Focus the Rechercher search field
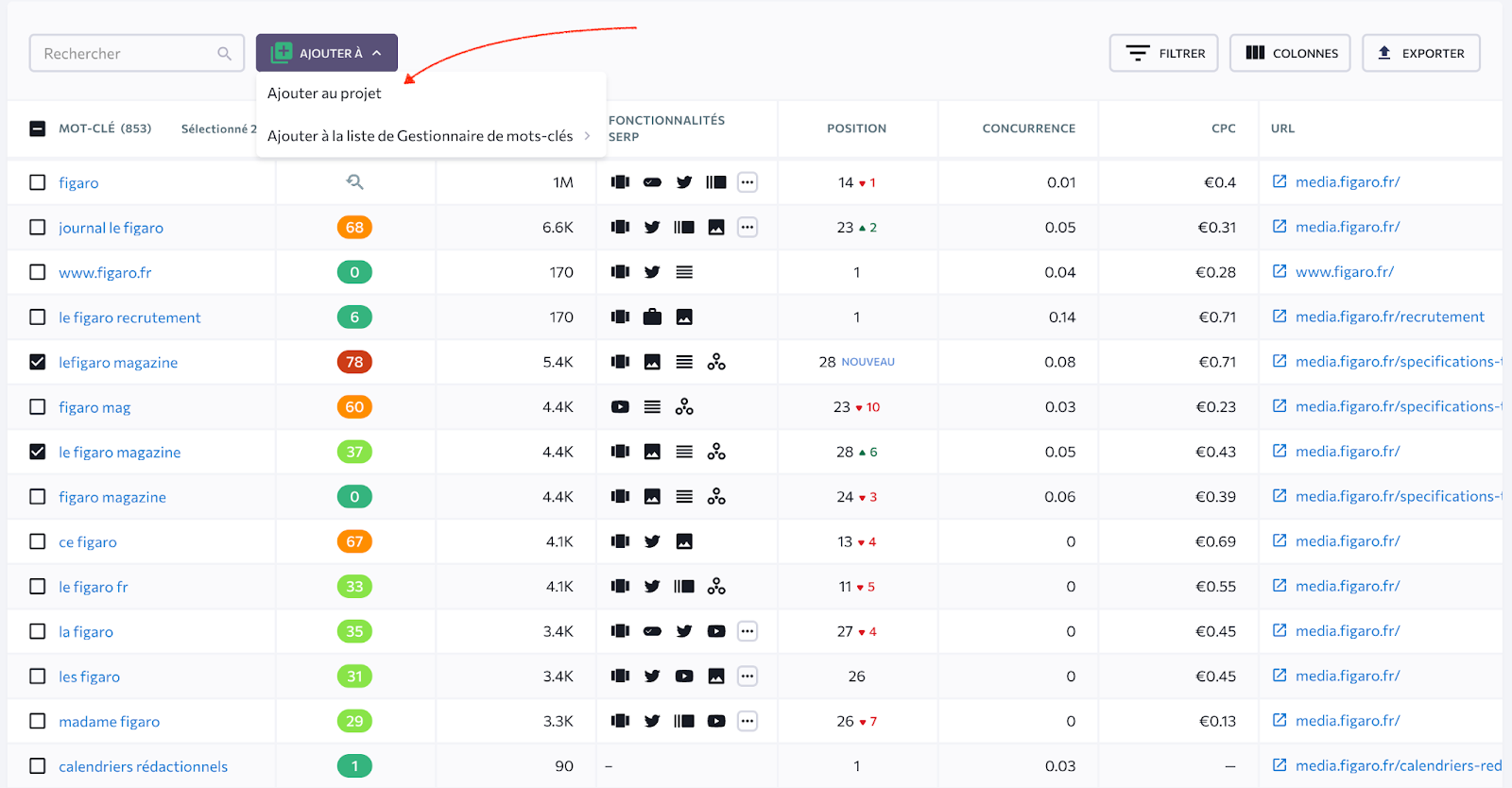This screenshot has height=788, width=1512. [137, 54]
